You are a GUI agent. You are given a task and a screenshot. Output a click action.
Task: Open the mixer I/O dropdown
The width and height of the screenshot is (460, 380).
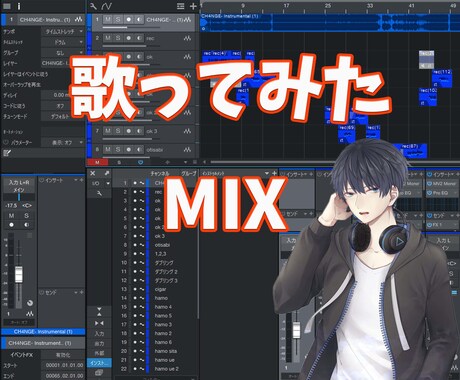[99, 183]
